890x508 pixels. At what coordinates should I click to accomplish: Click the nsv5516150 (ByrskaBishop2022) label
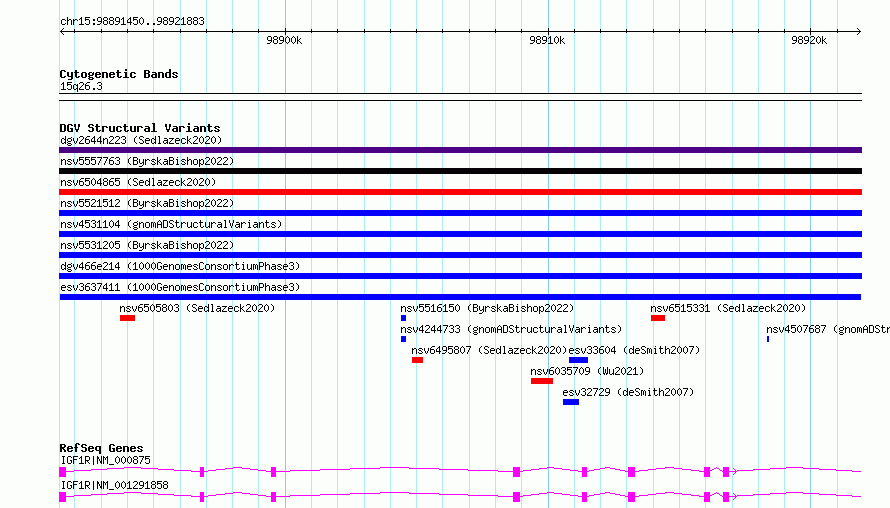[x=487, y=308]
